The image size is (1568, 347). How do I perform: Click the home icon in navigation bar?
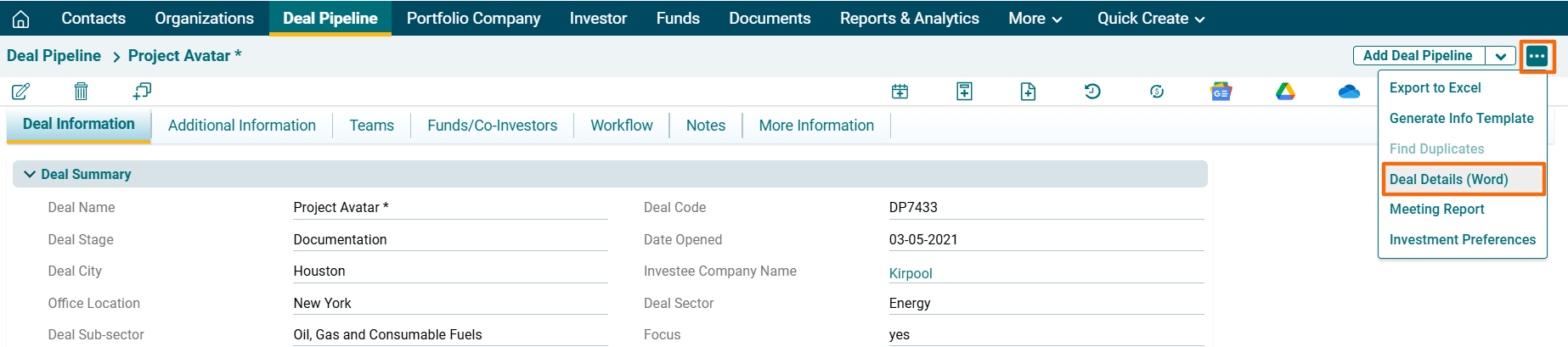[x=21, y=19]
